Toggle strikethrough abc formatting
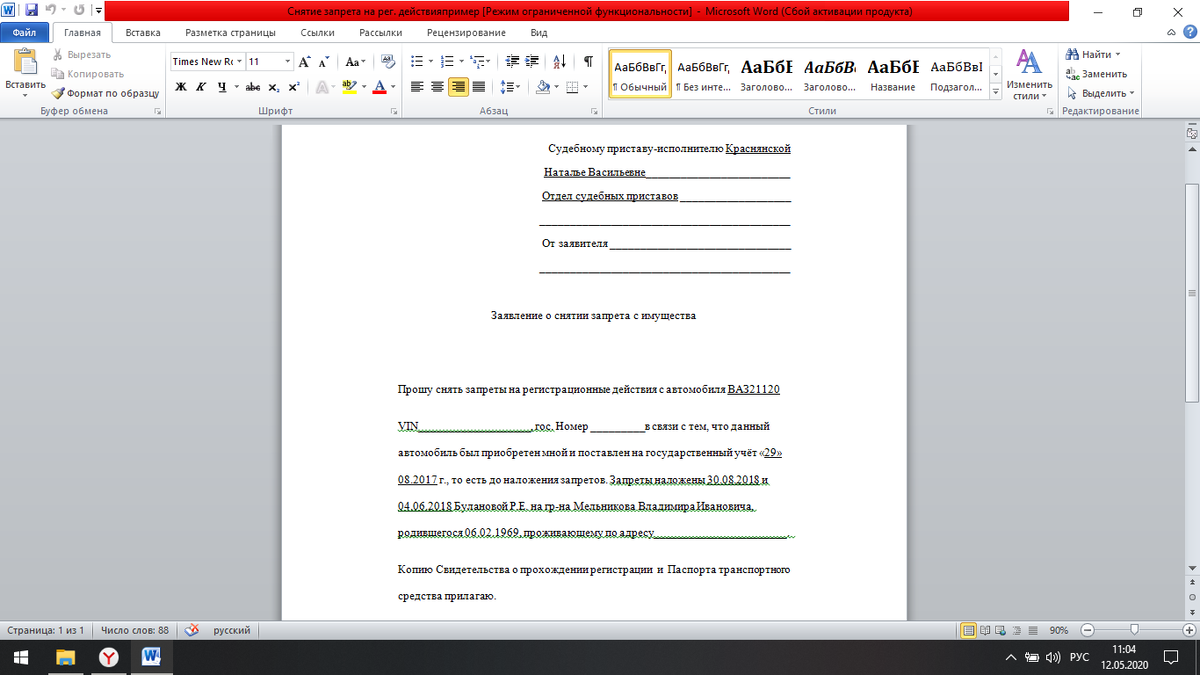1200x675 pixels. click(x=253, y=87)
